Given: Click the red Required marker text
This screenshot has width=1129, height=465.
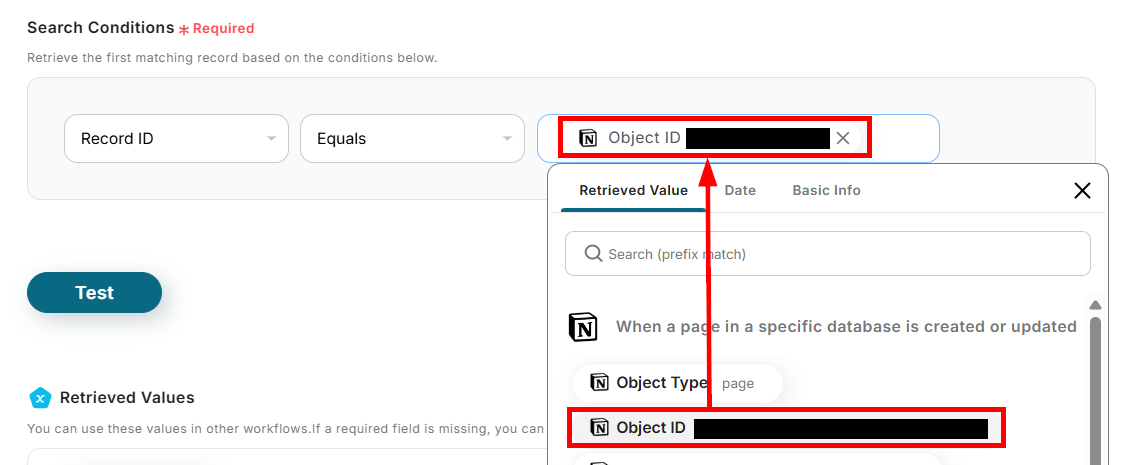Looking at the screenshot, I should [x=223, y=29].
